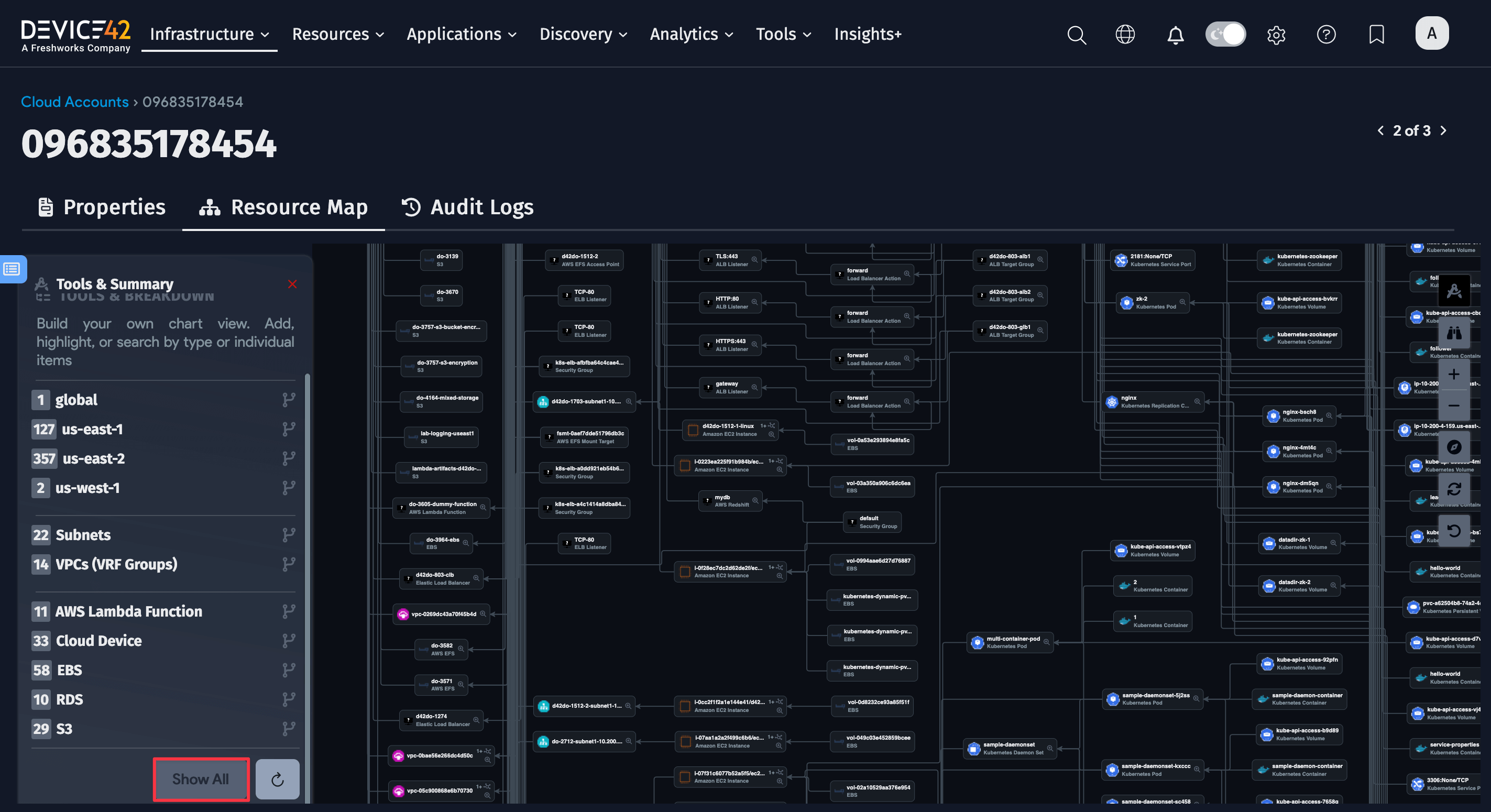The height and width of the screenshot is (812, 1491).
Task: Click the sync arrows map icon
Action: pyautogui.click(x=1453, y=489)
